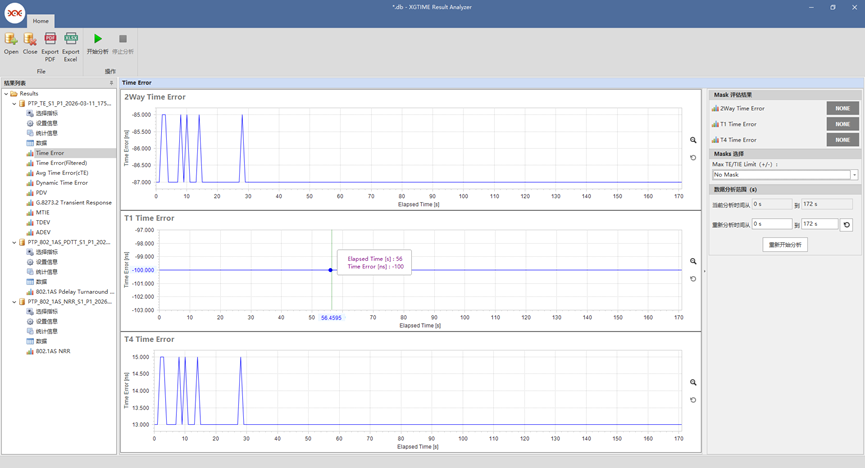Screen dimensions: 865x468
Task: Select the PTP_TE_S1_P1_2026-03-11 result entry
Action: click(x=69, y=104)
